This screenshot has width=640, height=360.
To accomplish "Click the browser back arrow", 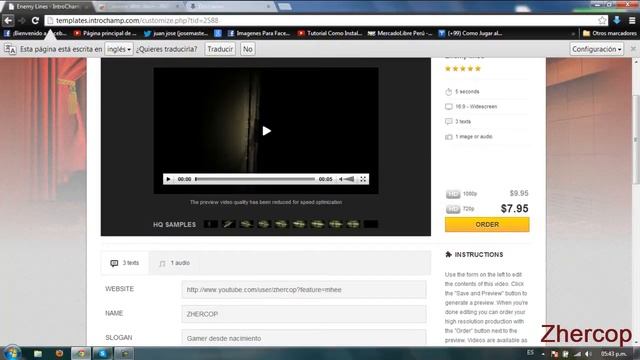I will coord(8,20).
